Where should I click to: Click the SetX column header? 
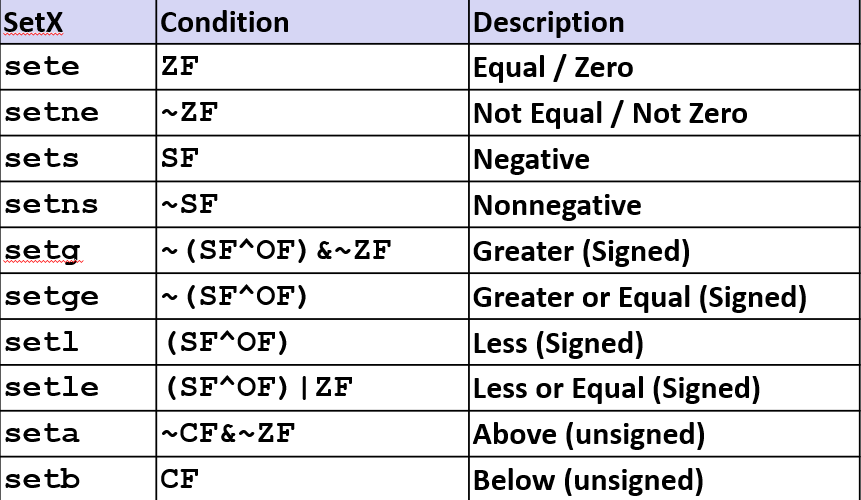click(34, 22)
